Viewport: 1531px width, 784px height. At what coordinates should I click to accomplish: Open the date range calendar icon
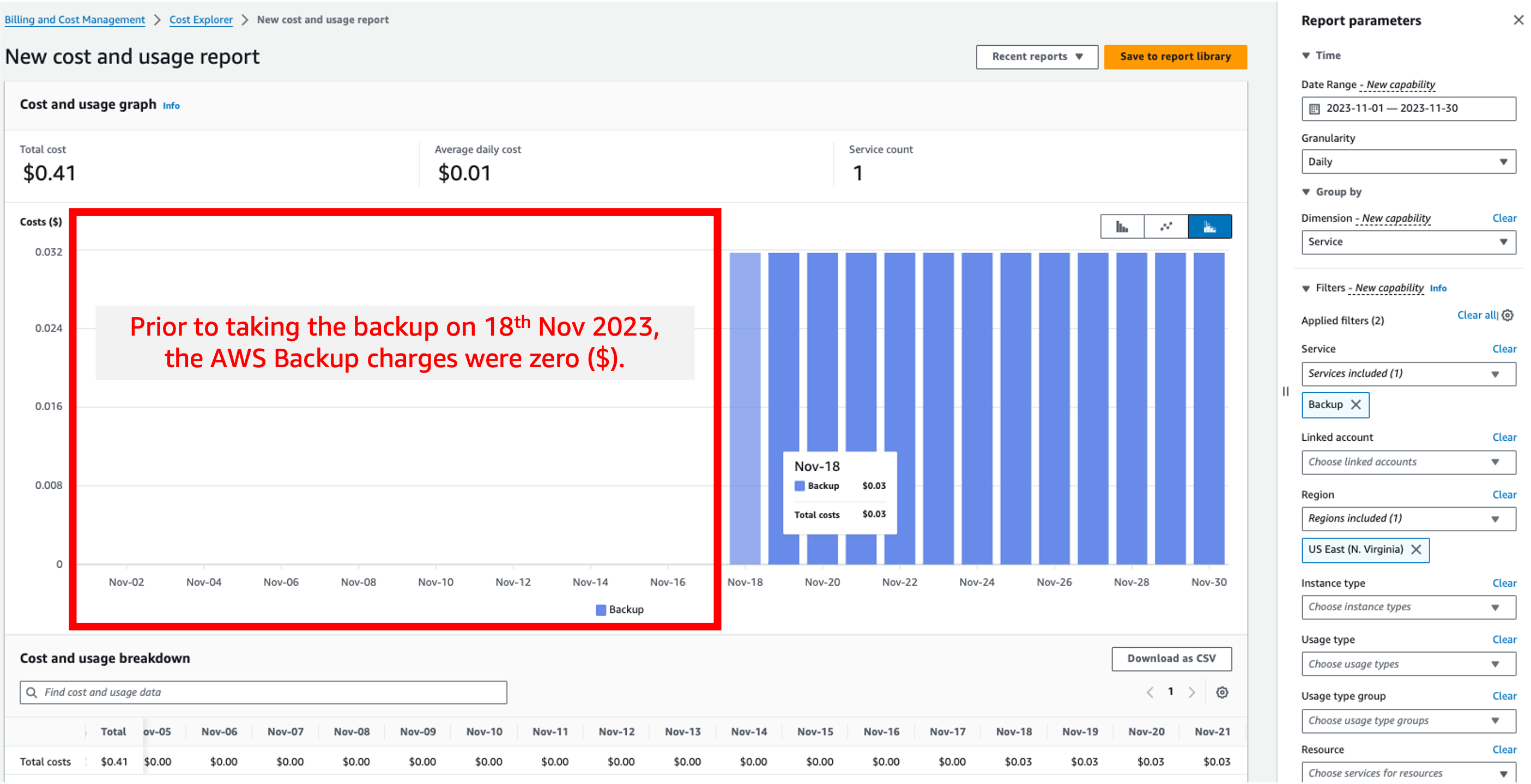pos(1314,108)
